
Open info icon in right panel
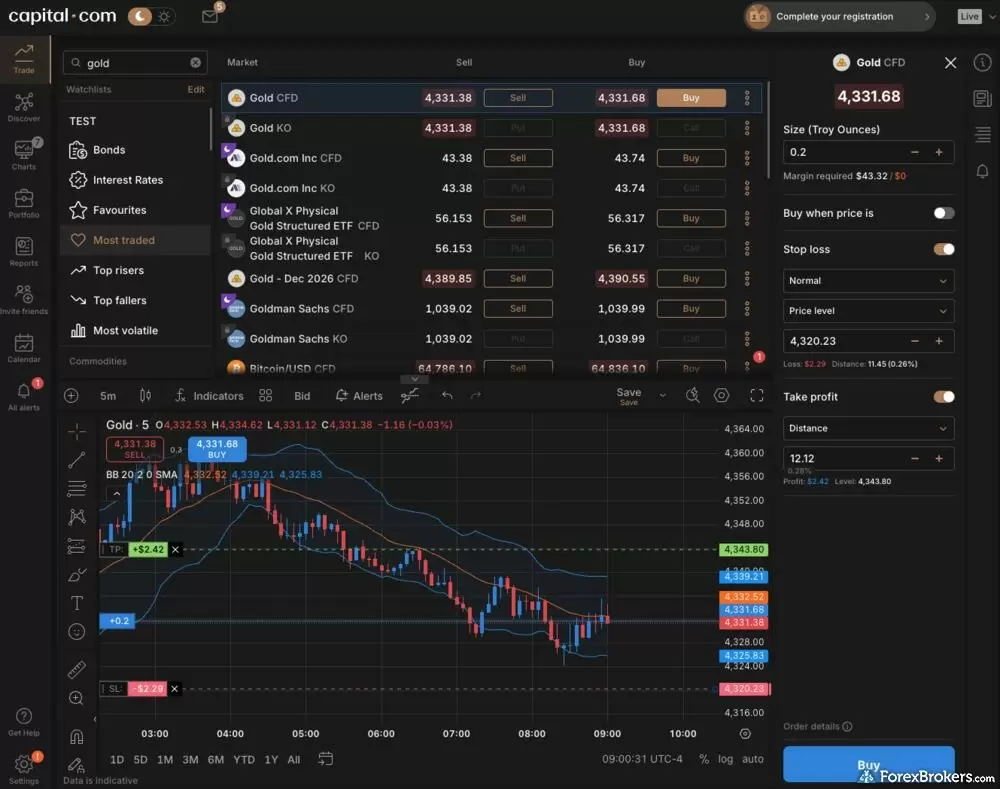(x=982, y=63)
